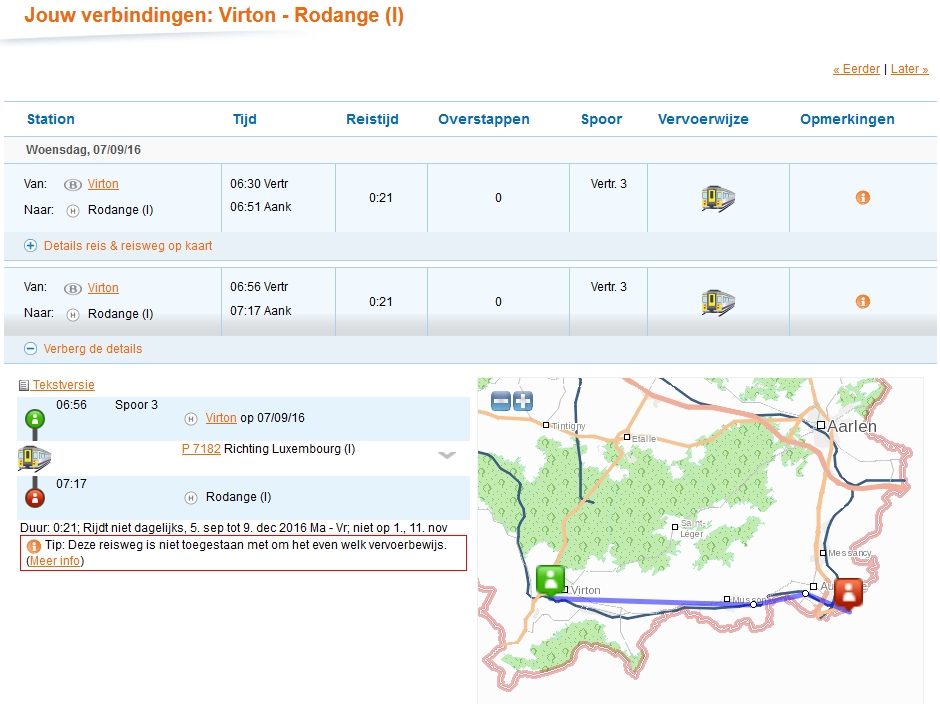This screenshot has width=940, height=704.
Task: Click the train icon for the 06:56 connection
Action: [x=718, y=302]
